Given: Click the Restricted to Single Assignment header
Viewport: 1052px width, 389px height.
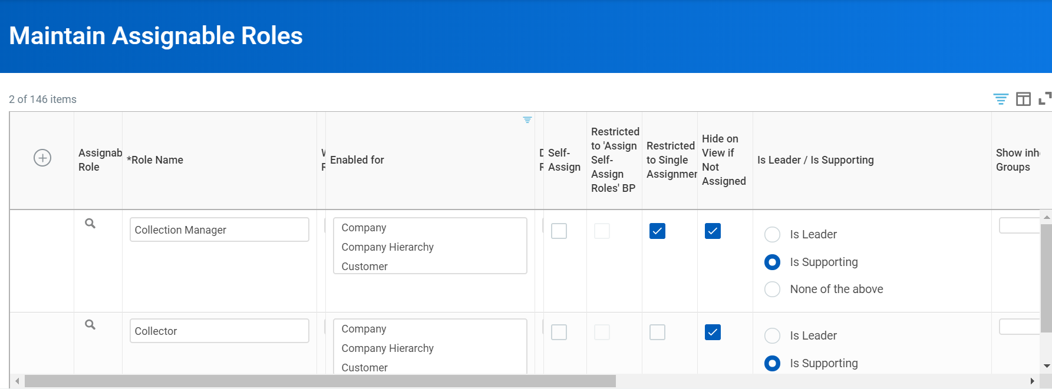Looking at the screenshot, I should (670, 160).
